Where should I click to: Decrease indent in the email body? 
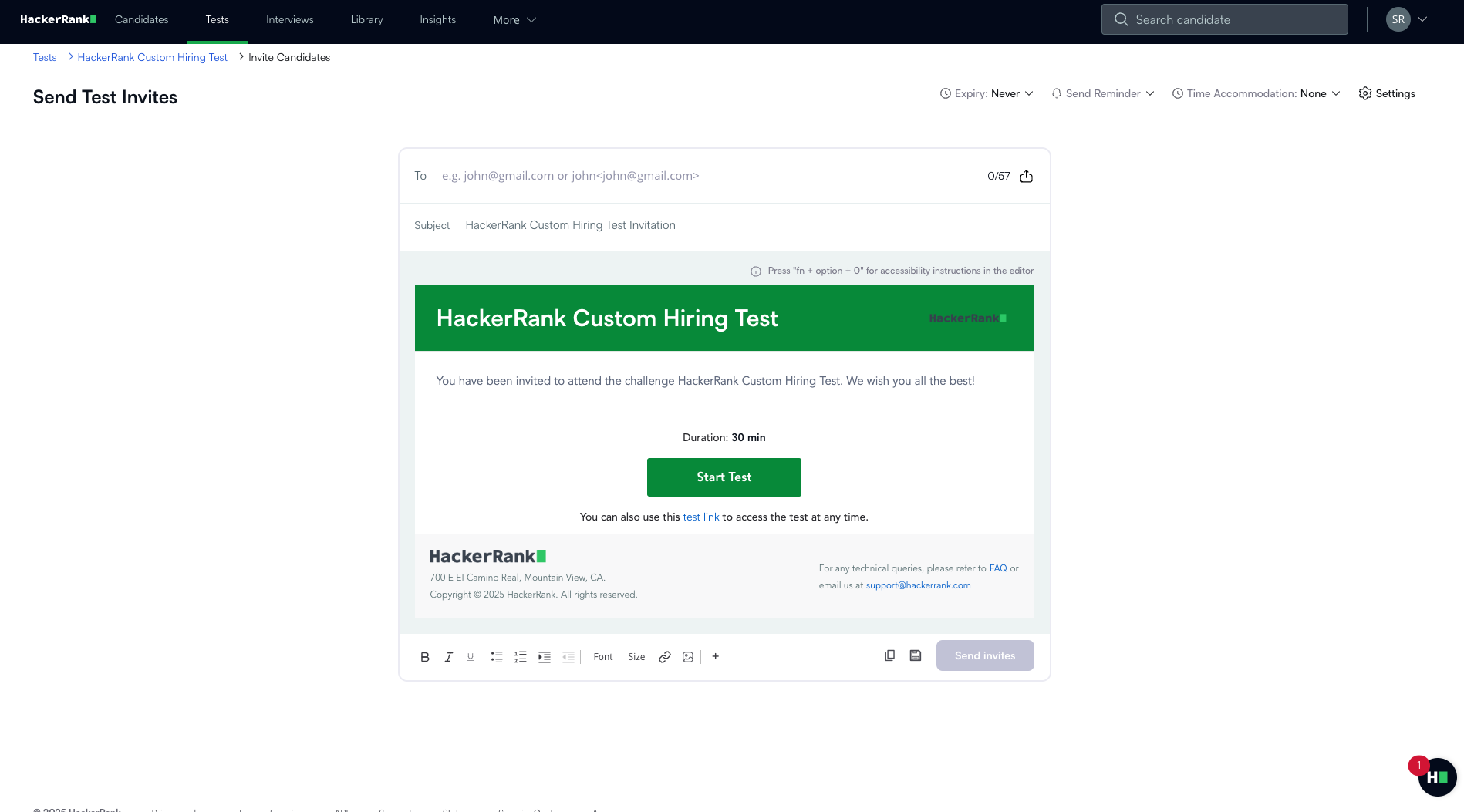(568, 657)
